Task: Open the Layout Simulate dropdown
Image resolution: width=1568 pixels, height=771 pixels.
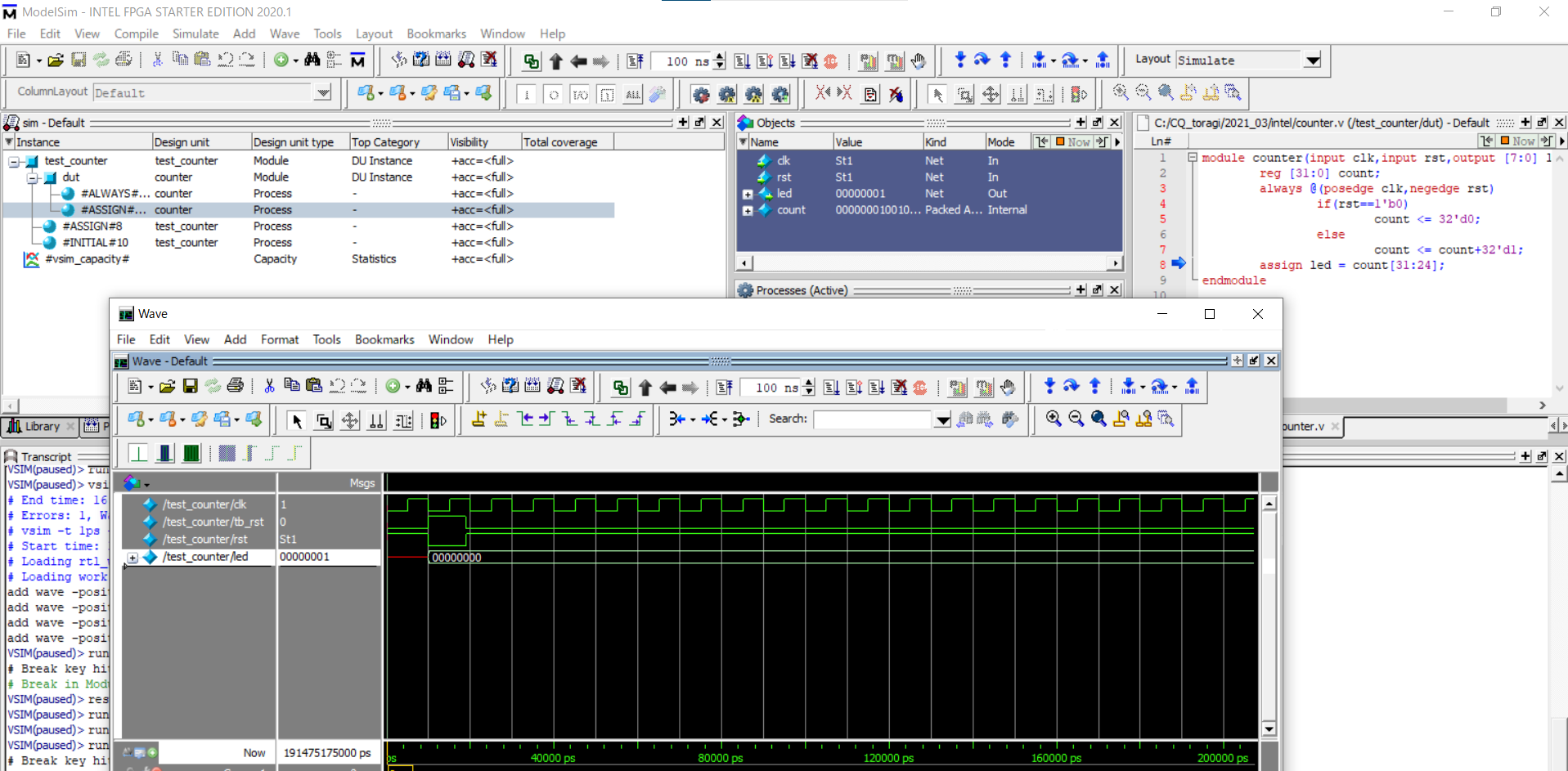Action: pyautogui.click(x=1312, y=61)
